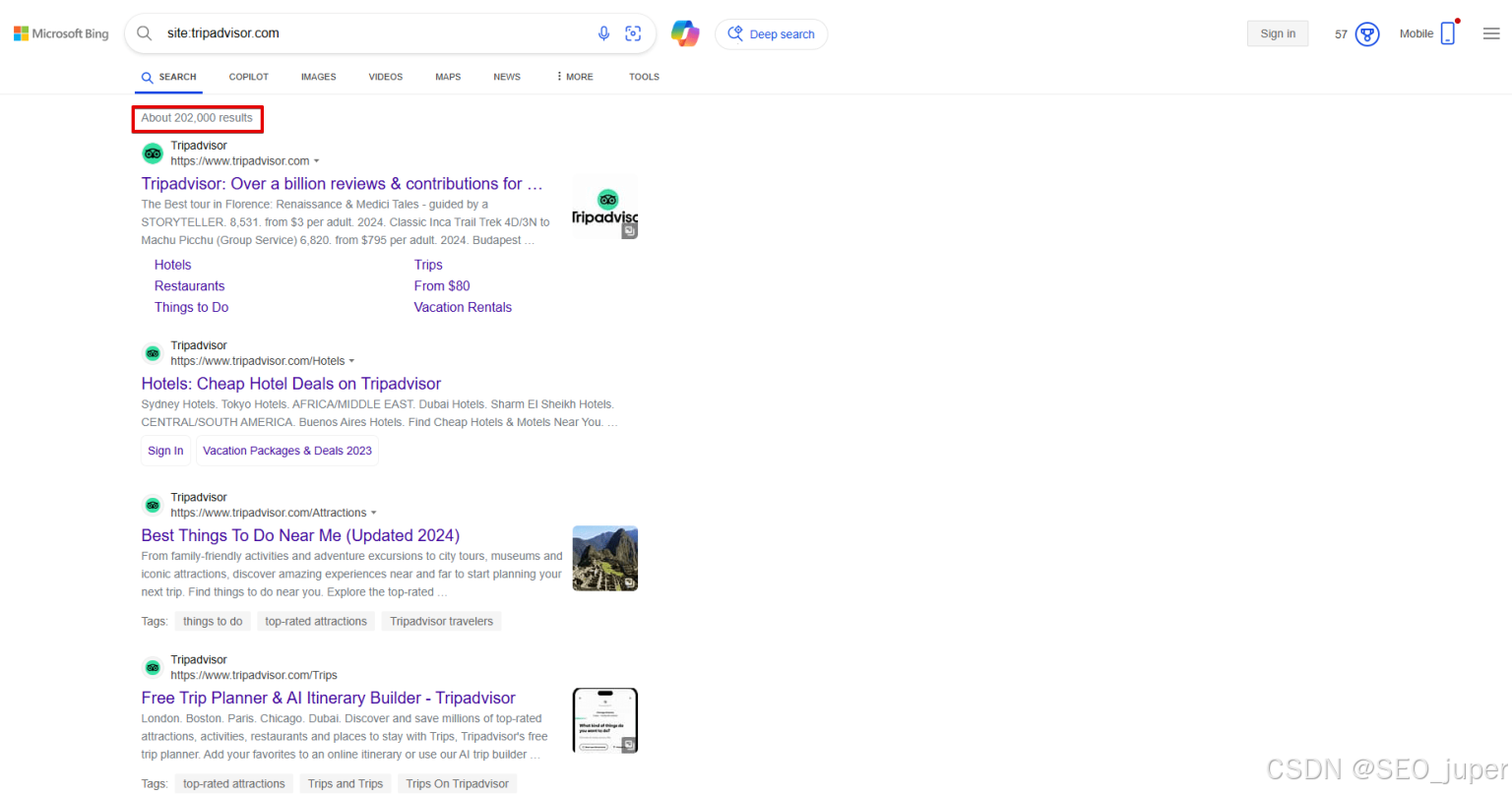Viewport: 1512px width, 795px height.
Task: Click 'Vacation Packages & Deals 2023' chip
Action: point(287,451)
